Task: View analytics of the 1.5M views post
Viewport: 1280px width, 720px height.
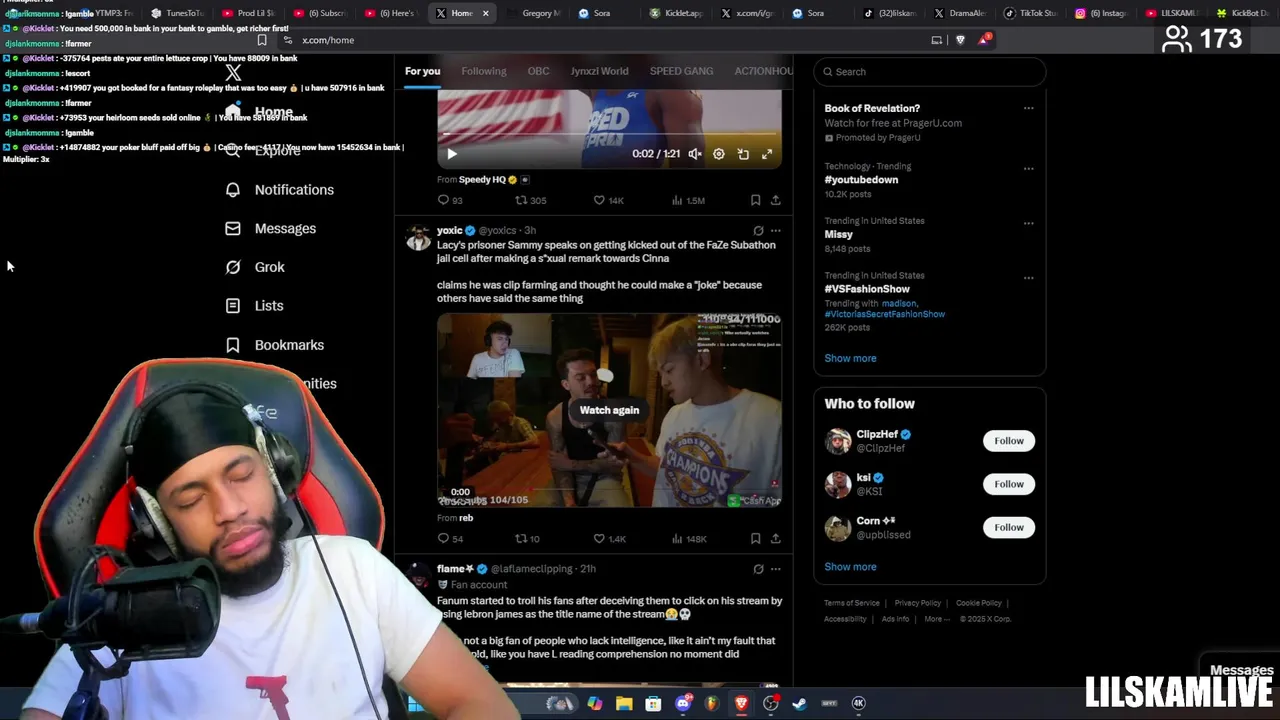Action: click(x=688, y=200)
